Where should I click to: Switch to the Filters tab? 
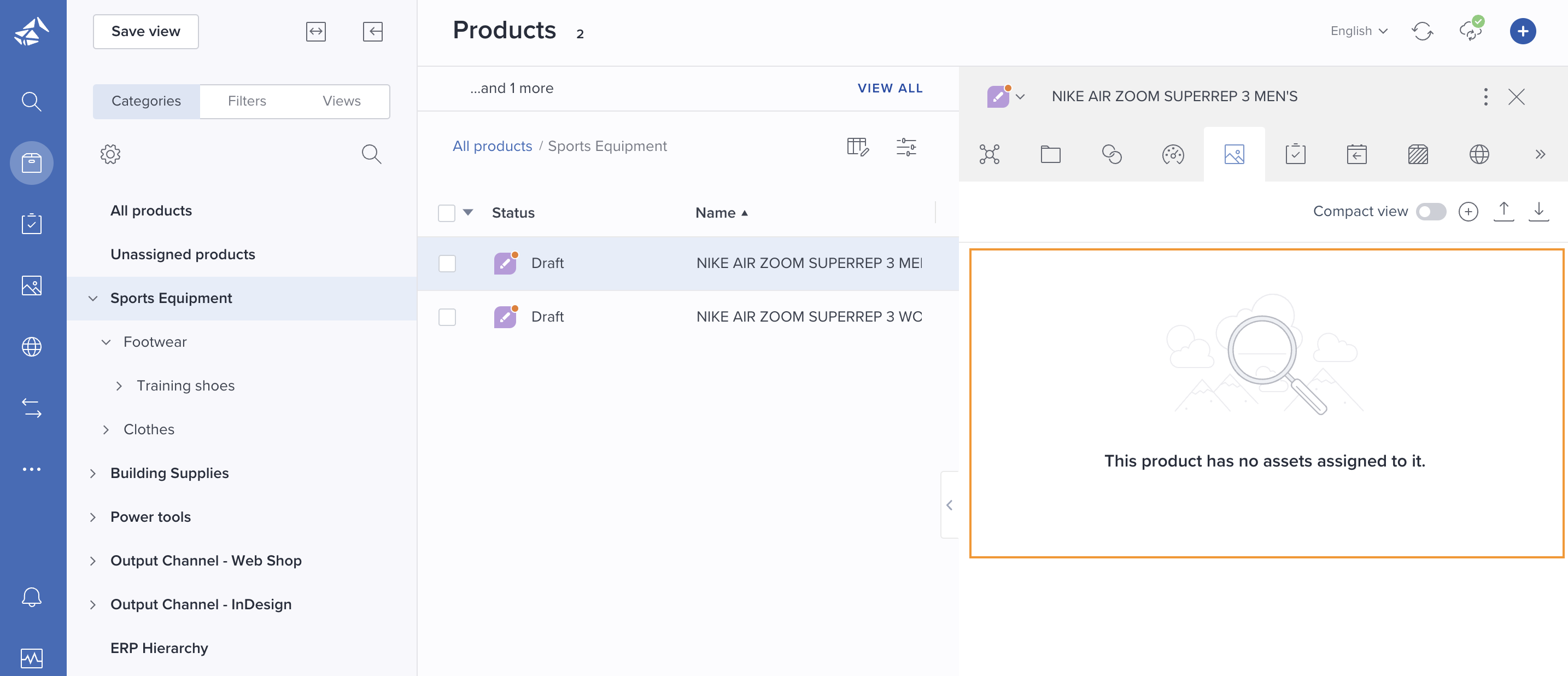[247, 101]
